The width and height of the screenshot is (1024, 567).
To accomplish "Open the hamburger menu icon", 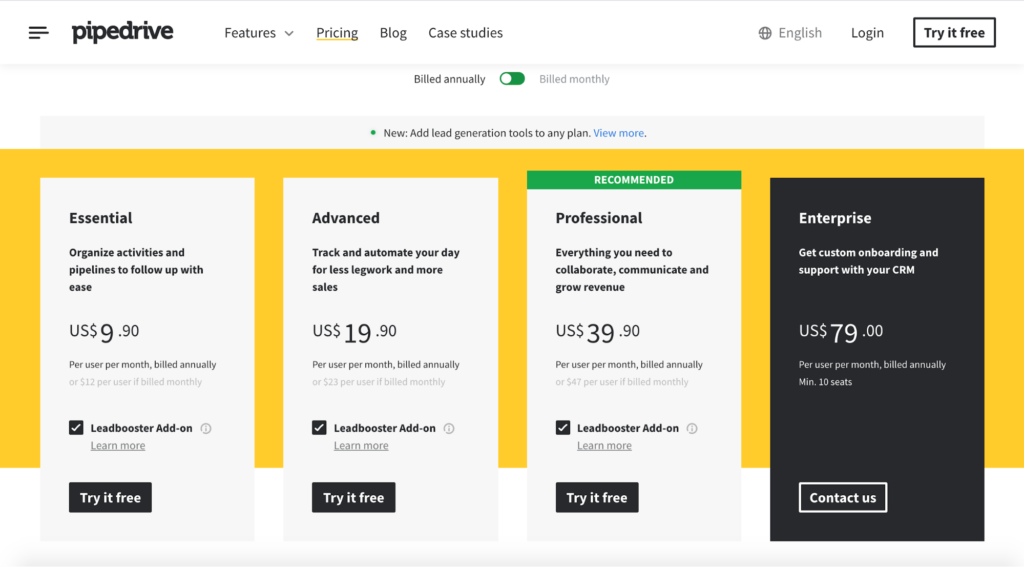I will tap(39, 33).
